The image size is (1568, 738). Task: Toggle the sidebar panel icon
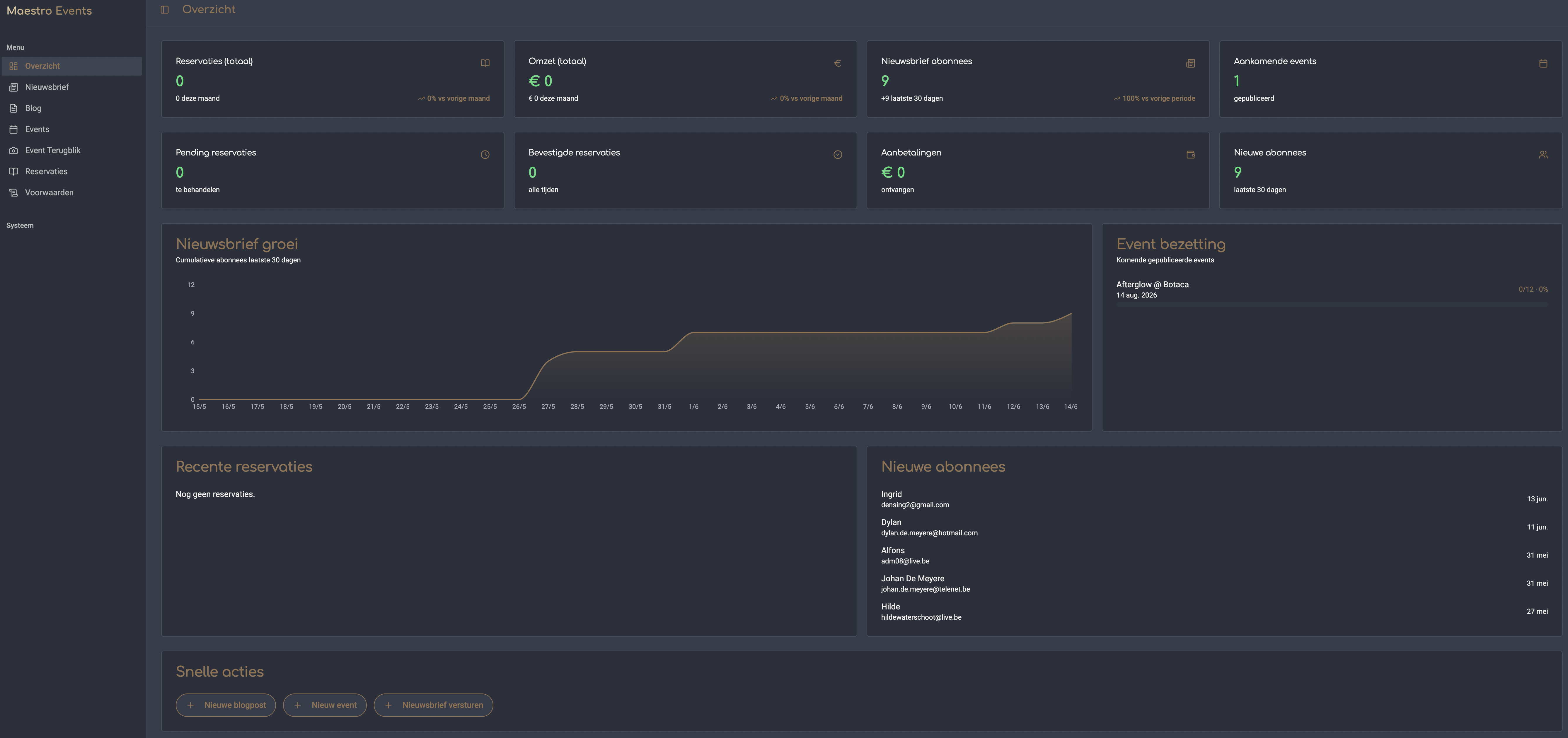tap(164, 10)
